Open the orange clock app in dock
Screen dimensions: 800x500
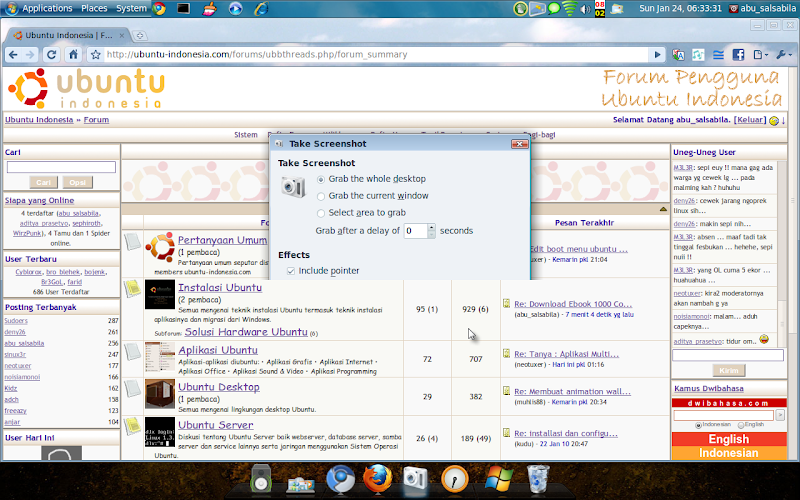click(x=454, y=479)
